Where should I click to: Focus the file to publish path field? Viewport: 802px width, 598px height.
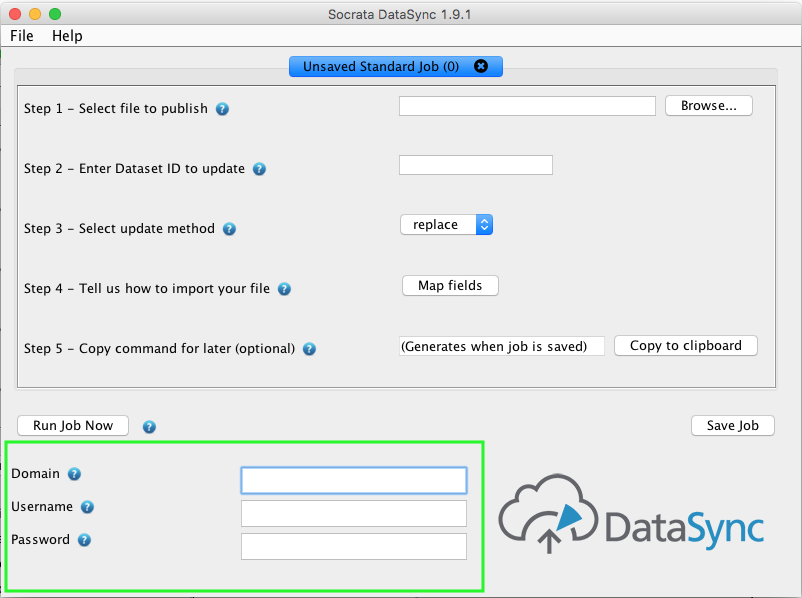[x=527, y=106]
